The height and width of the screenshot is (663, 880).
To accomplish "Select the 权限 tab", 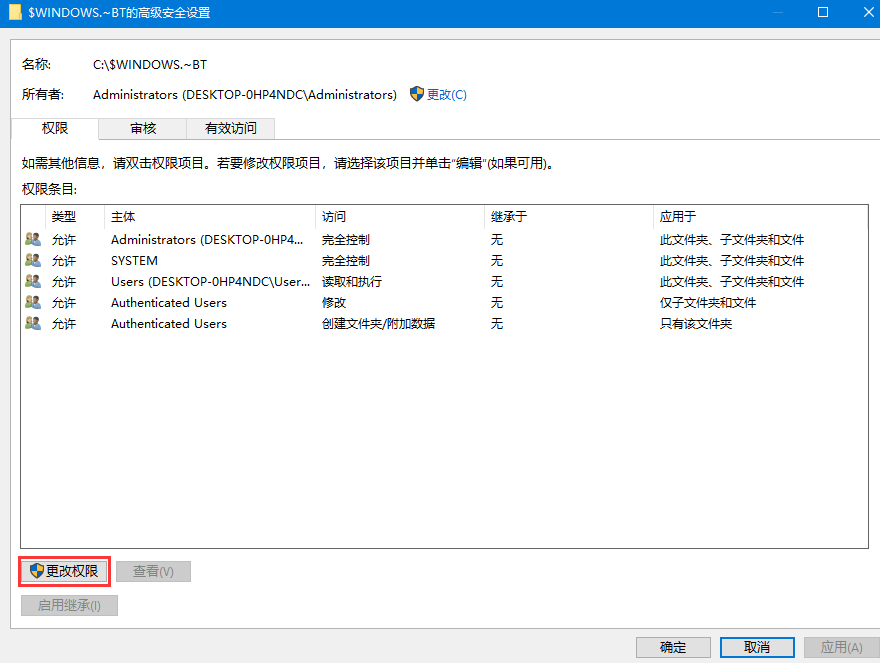I will pos(55,128).
